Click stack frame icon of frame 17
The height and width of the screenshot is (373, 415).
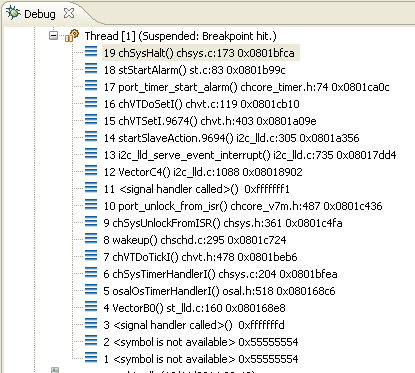[x=91, y=85]
